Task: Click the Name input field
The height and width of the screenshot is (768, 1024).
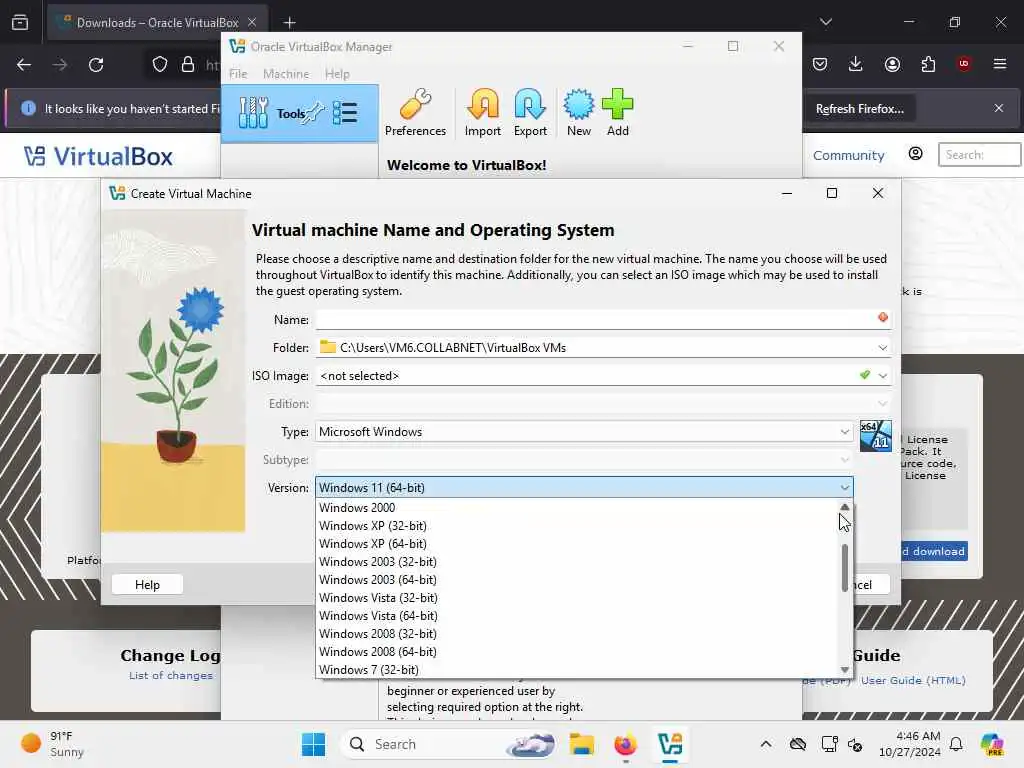Action: 602,319
